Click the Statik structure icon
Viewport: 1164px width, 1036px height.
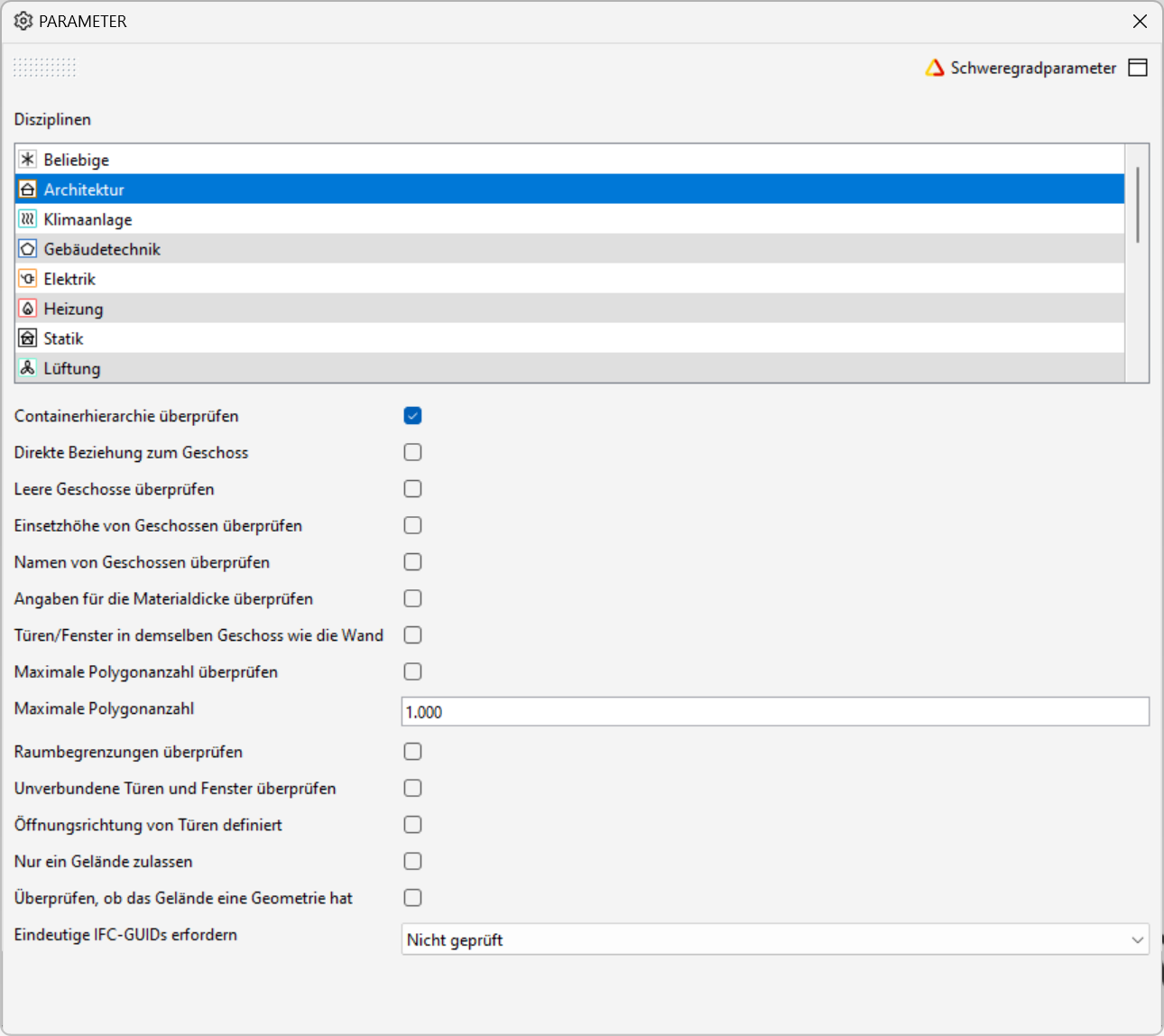[x=28, y=338]
